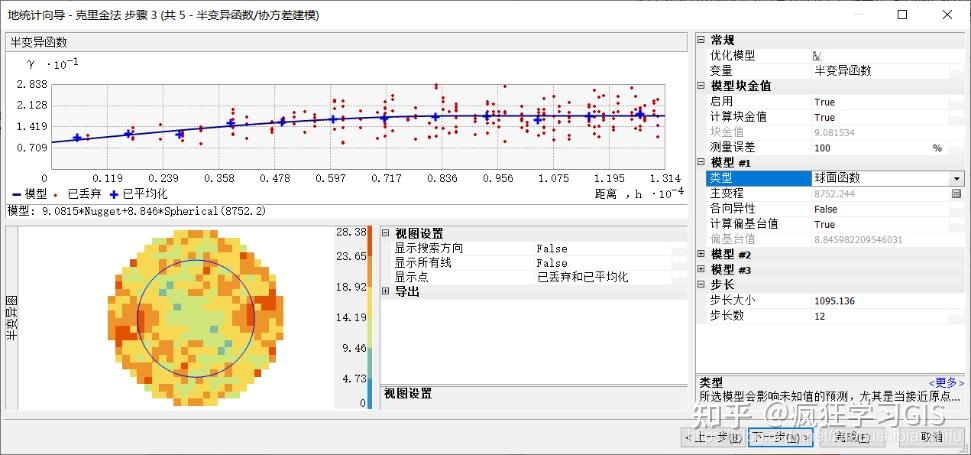Expand the 模型 #2 section
Viewport: 971px width, 455px height.
701,254
